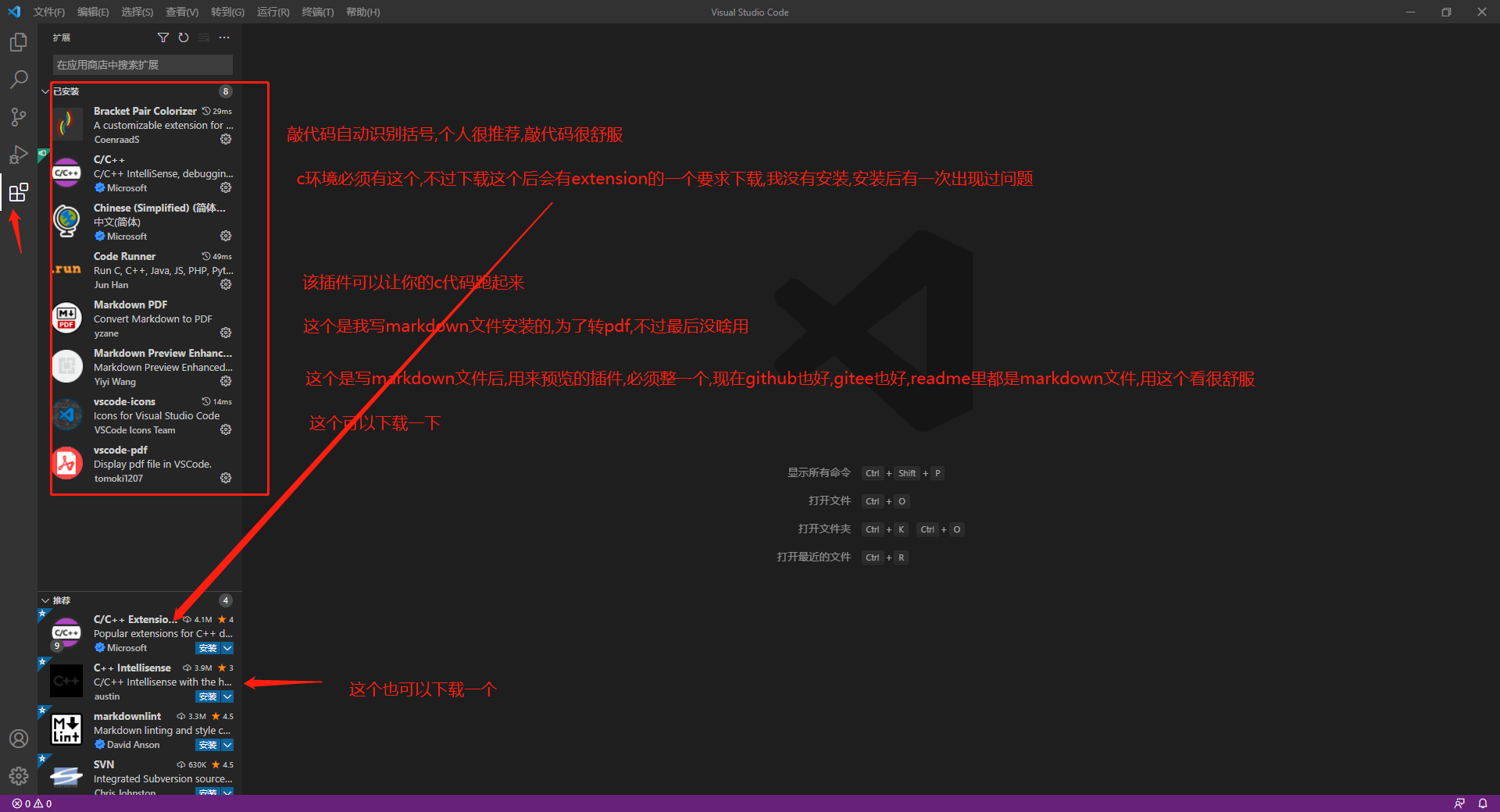Open the extensions panel more actions menu
The image size is (1500, 812).
click(x=224, y=37)
